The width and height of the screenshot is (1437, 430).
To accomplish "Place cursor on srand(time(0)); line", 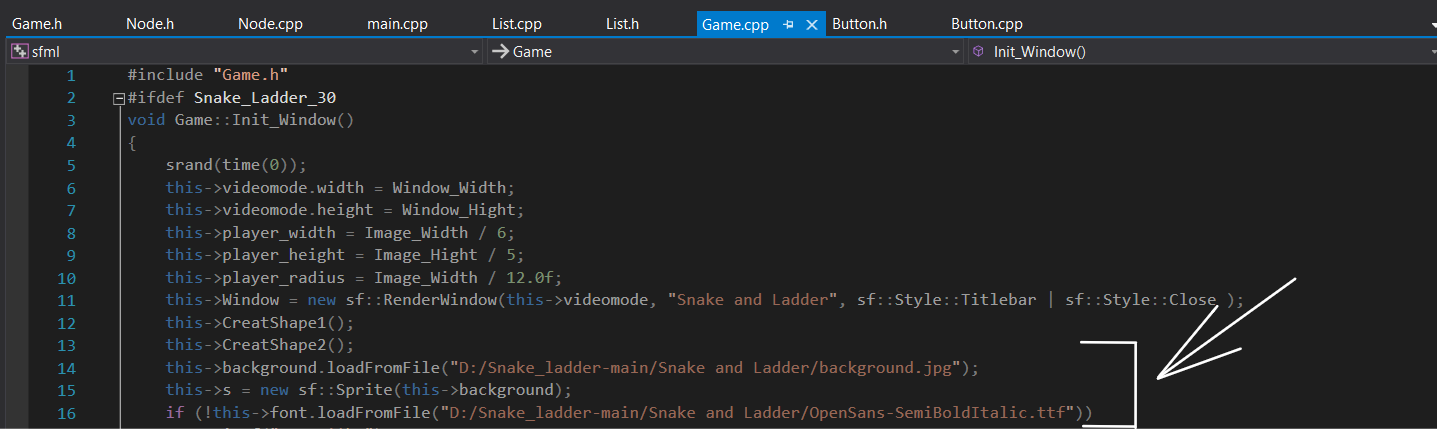I will 236,165.
